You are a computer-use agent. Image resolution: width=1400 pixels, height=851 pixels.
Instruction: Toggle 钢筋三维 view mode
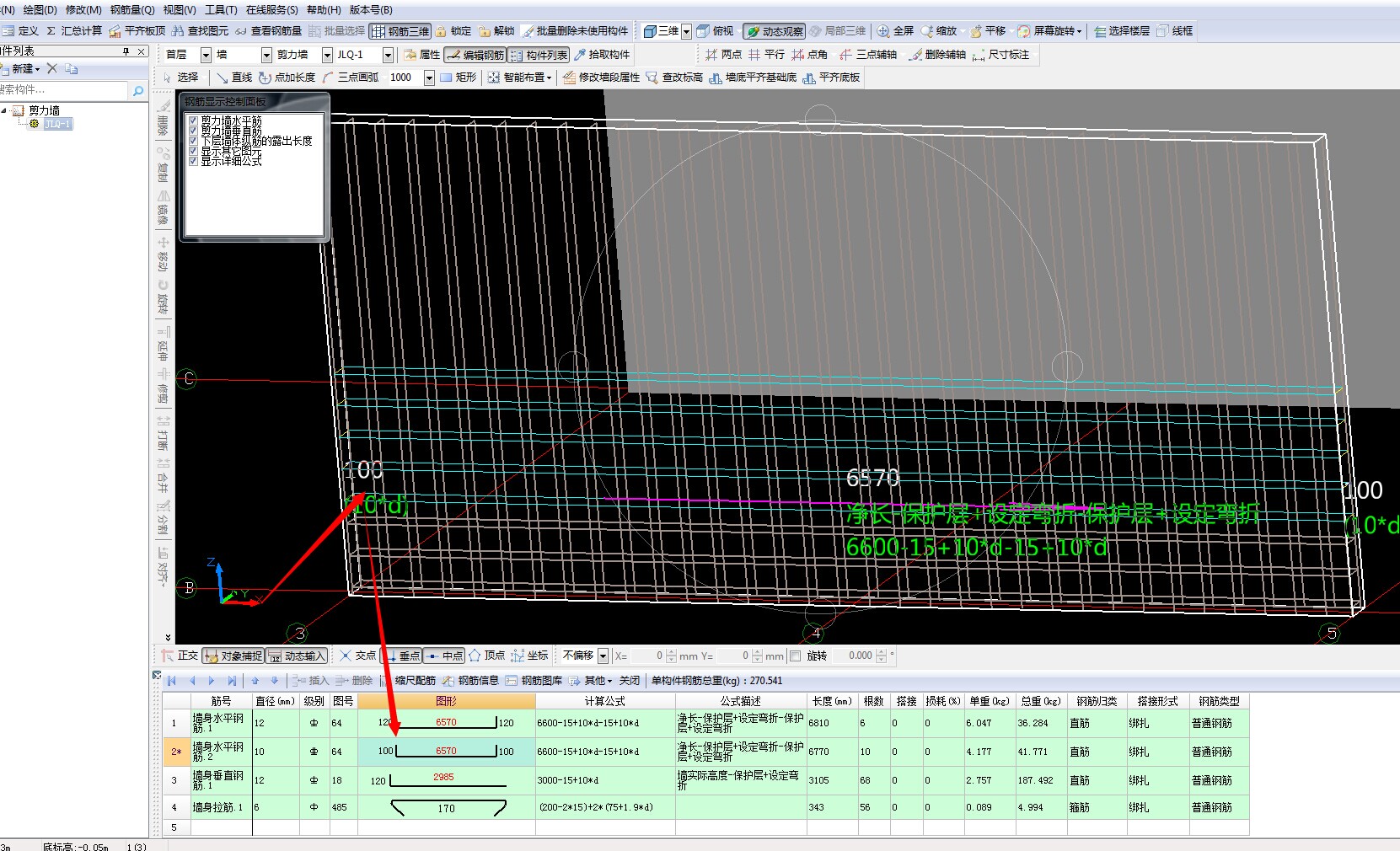[x=400, y=31]
